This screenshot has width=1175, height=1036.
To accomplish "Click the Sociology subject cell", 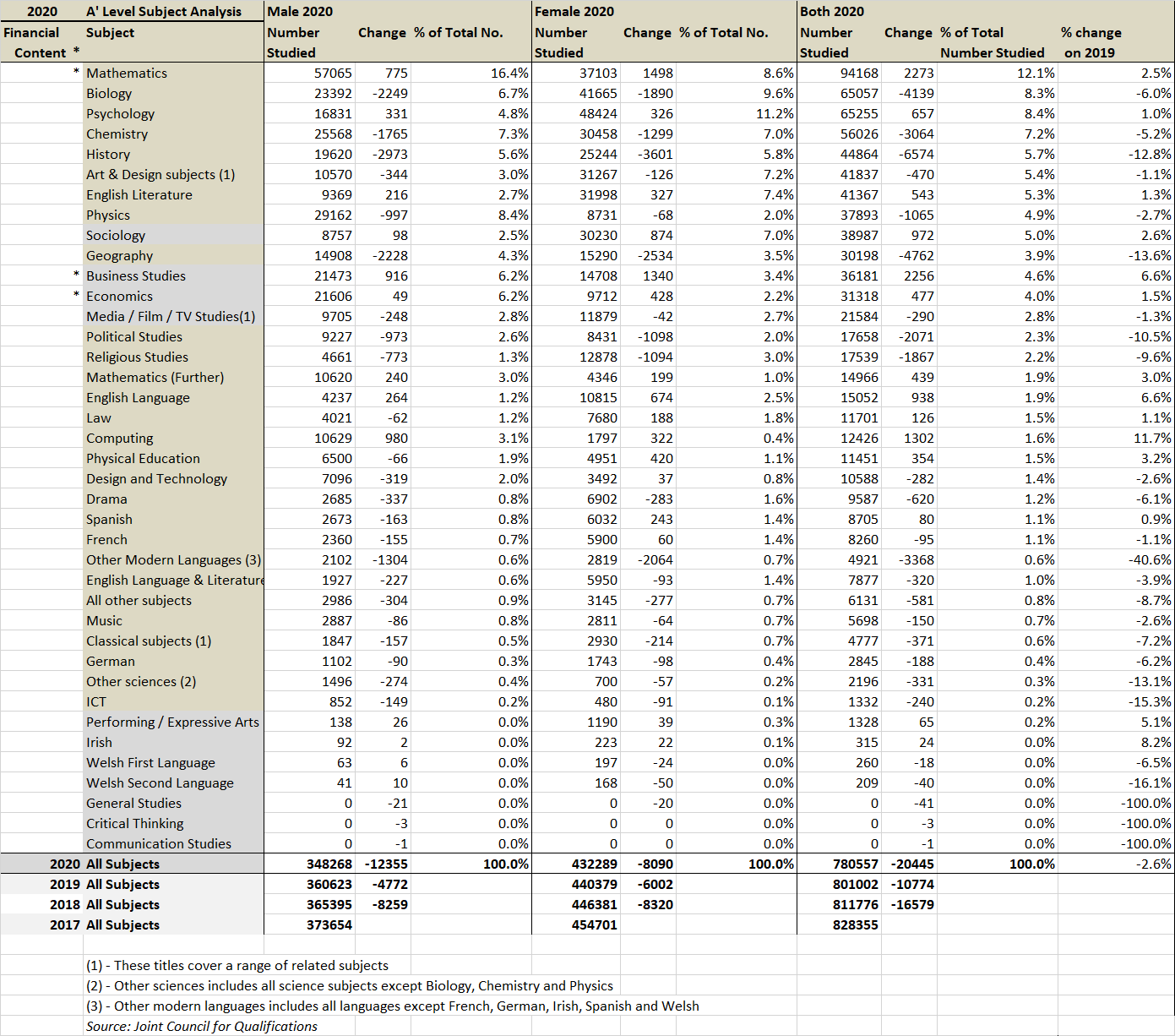I will click(116, 236).
